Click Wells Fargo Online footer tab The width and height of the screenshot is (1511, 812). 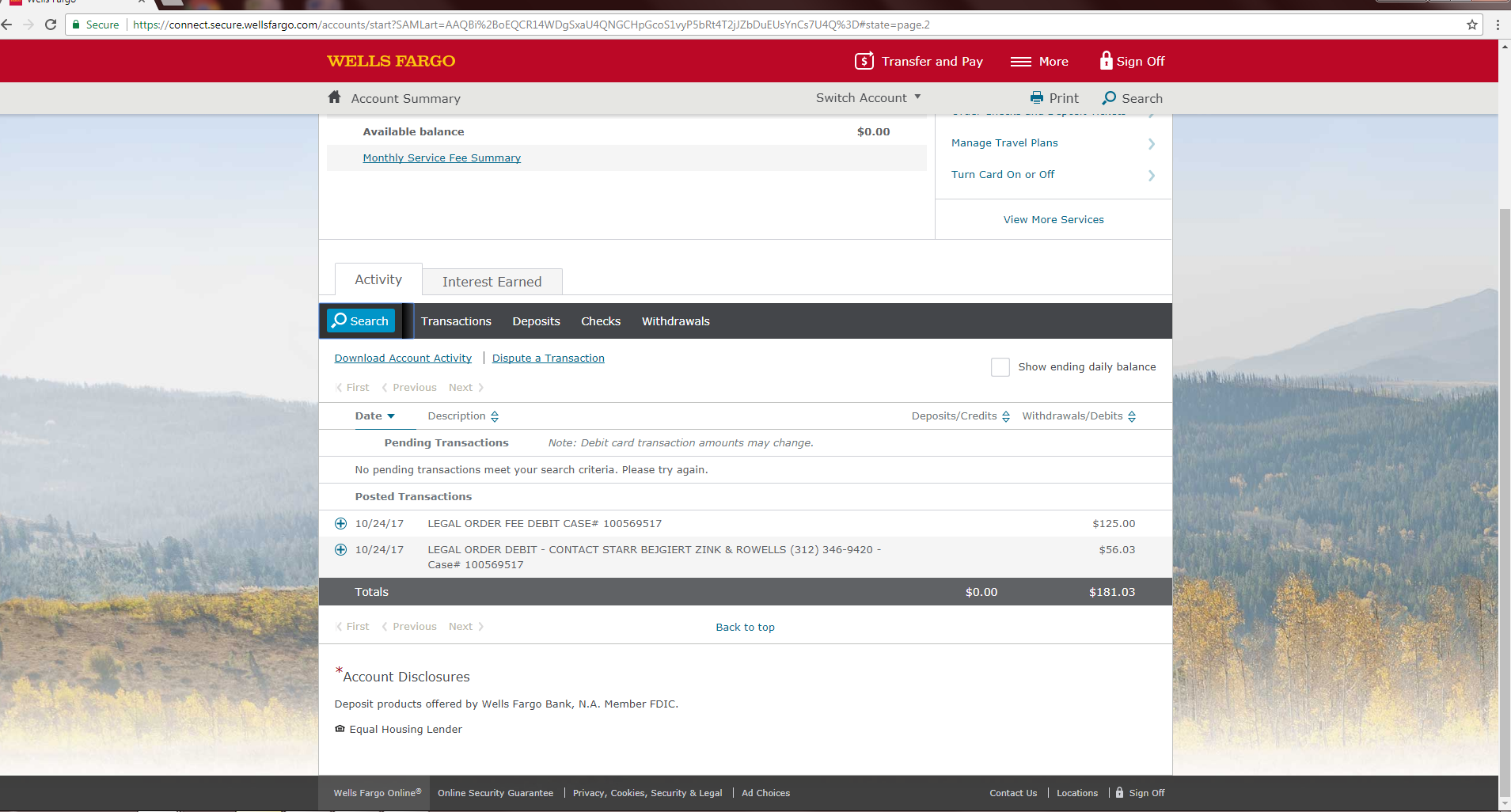pos(374,793)
